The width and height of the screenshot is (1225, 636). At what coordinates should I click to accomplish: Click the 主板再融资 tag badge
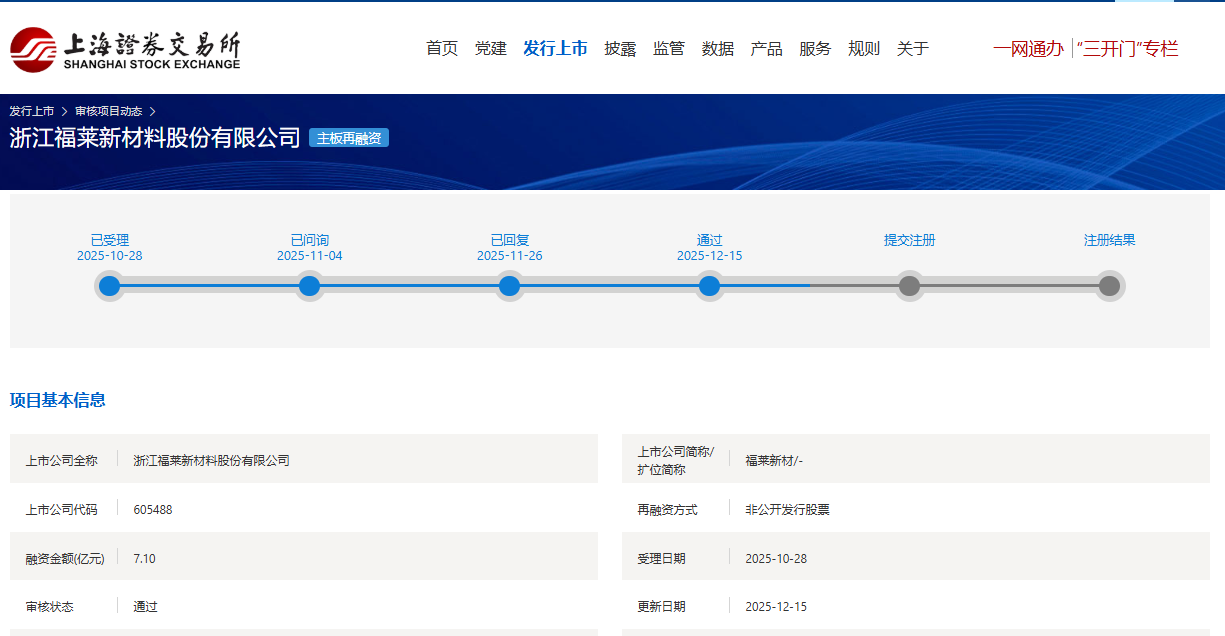349,138
